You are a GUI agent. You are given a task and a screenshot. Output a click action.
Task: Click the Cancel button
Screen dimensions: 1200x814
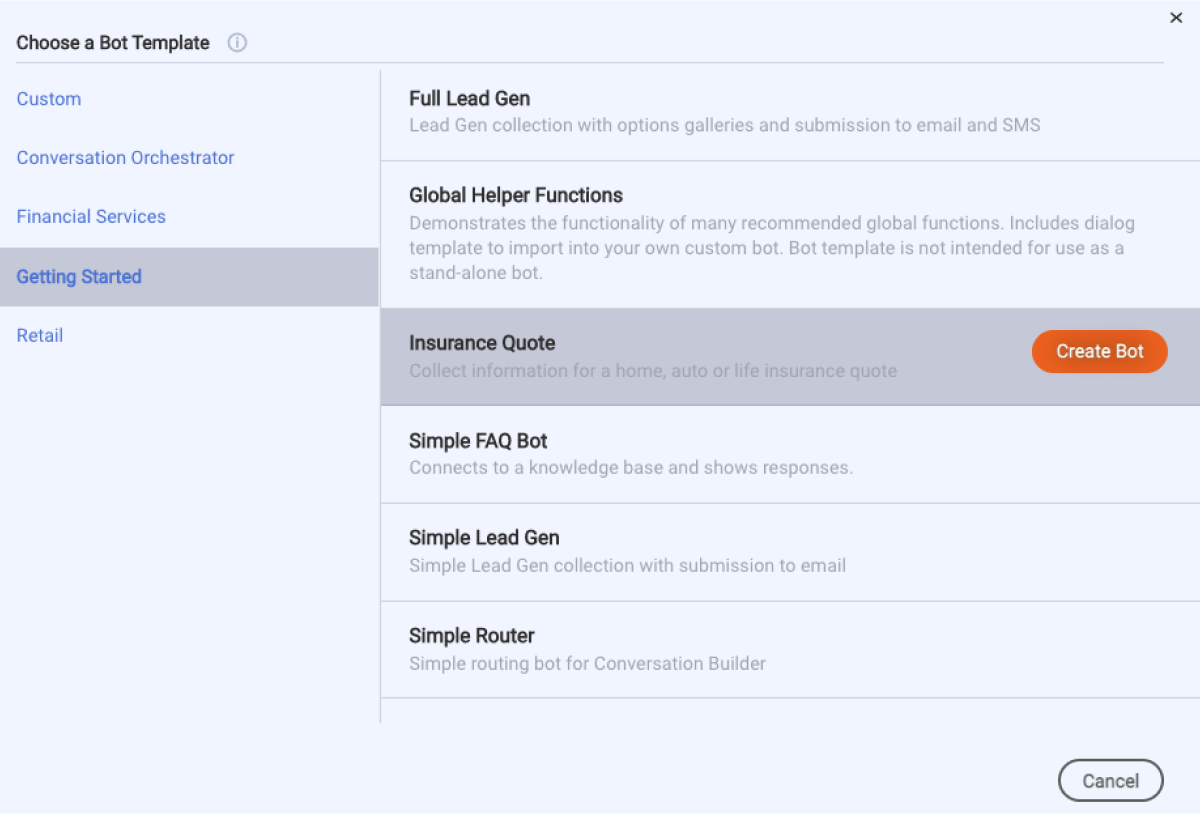point(1110,781)
